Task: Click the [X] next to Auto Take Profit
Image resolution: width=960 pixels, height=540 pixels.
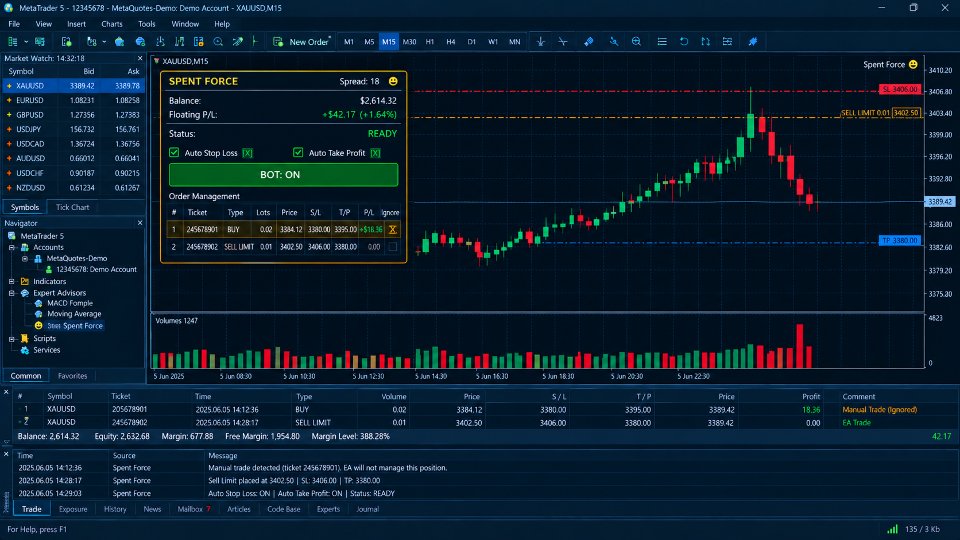Action: pyautogui.click(x=375, y=153)
